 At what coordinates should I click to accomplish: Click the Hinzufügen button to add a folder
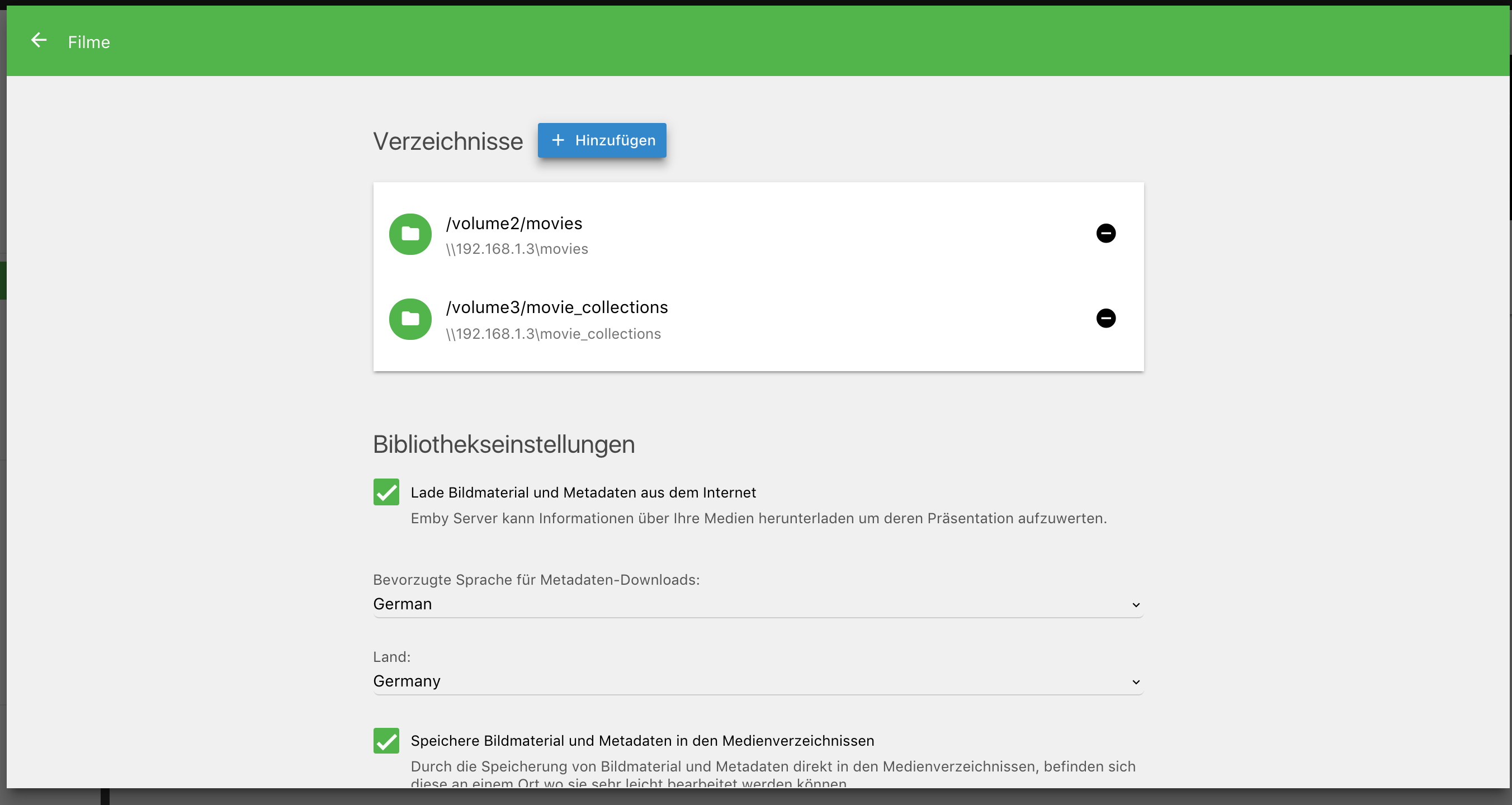602,140
